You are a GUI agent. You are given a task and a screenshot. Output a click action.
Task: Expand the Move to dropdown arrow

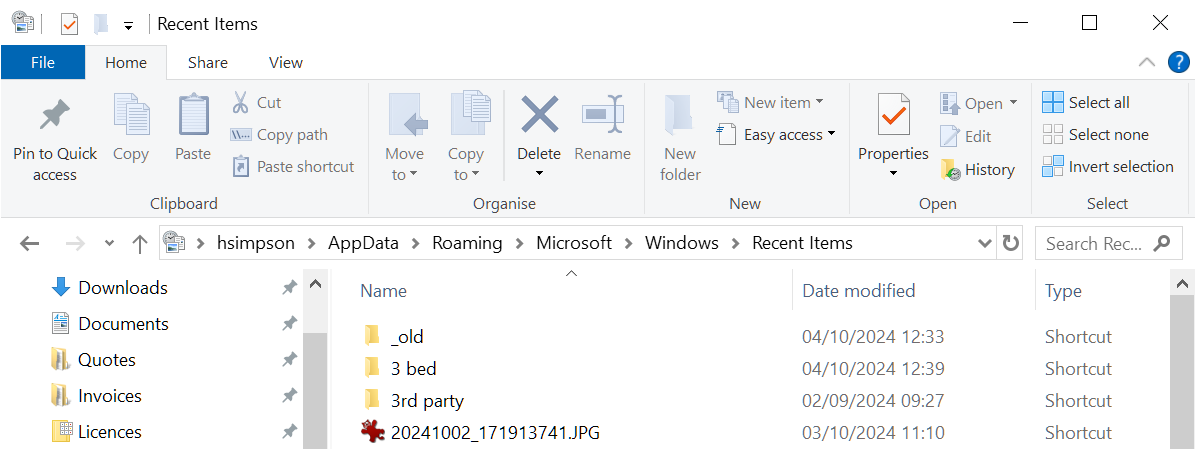click(x=413, y=175)
